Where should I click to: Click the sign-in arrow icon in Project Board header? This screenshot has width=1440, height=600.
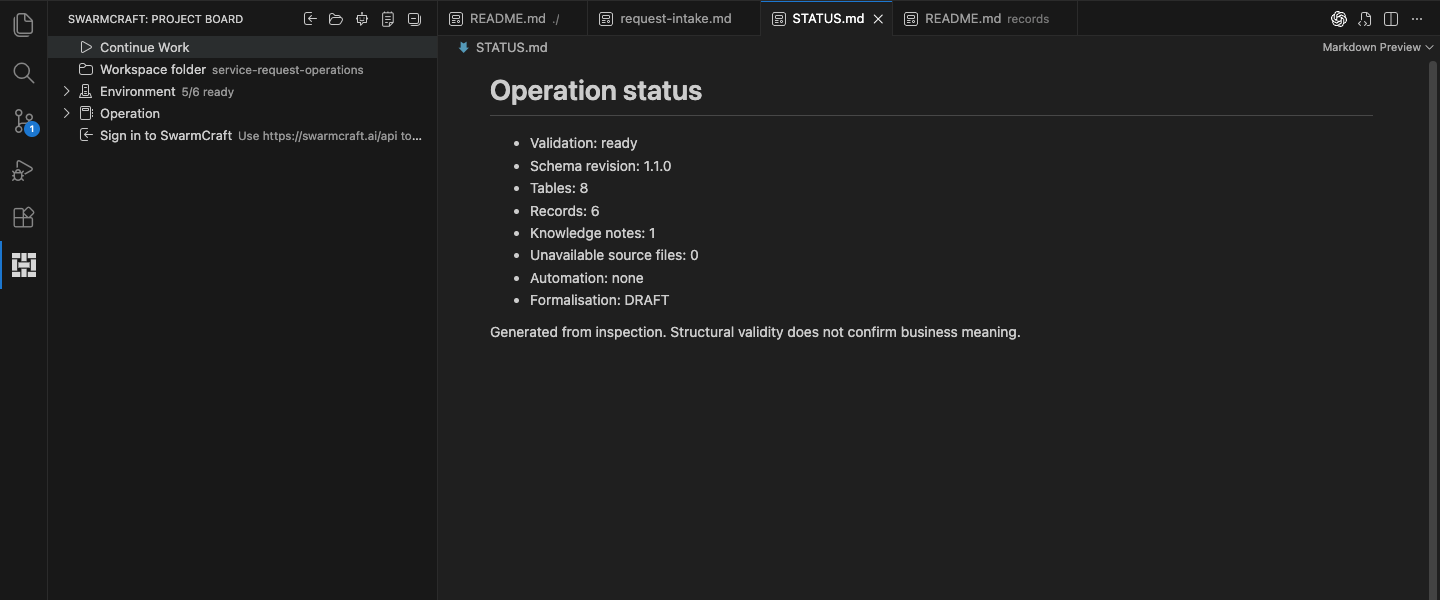click(x=310, y=19)
